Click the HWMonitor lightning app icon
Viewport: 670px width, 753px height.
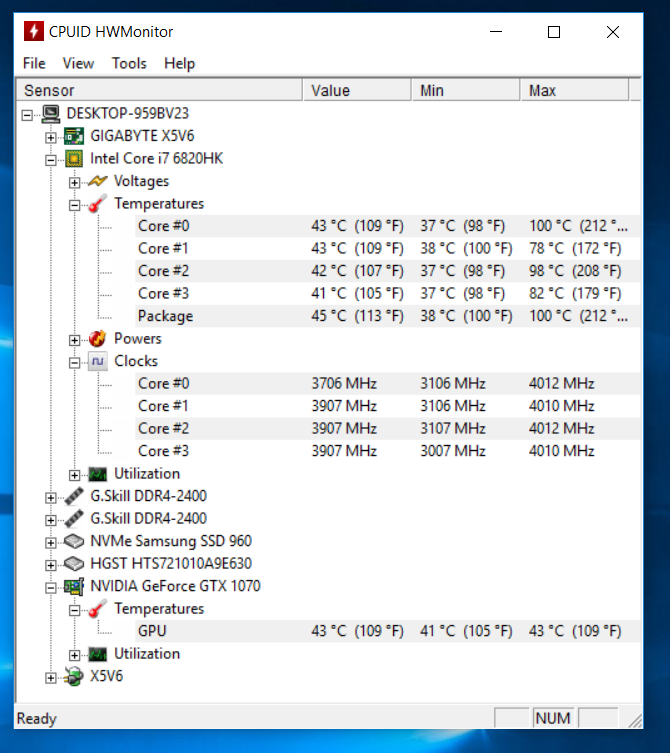pos(34,31)
